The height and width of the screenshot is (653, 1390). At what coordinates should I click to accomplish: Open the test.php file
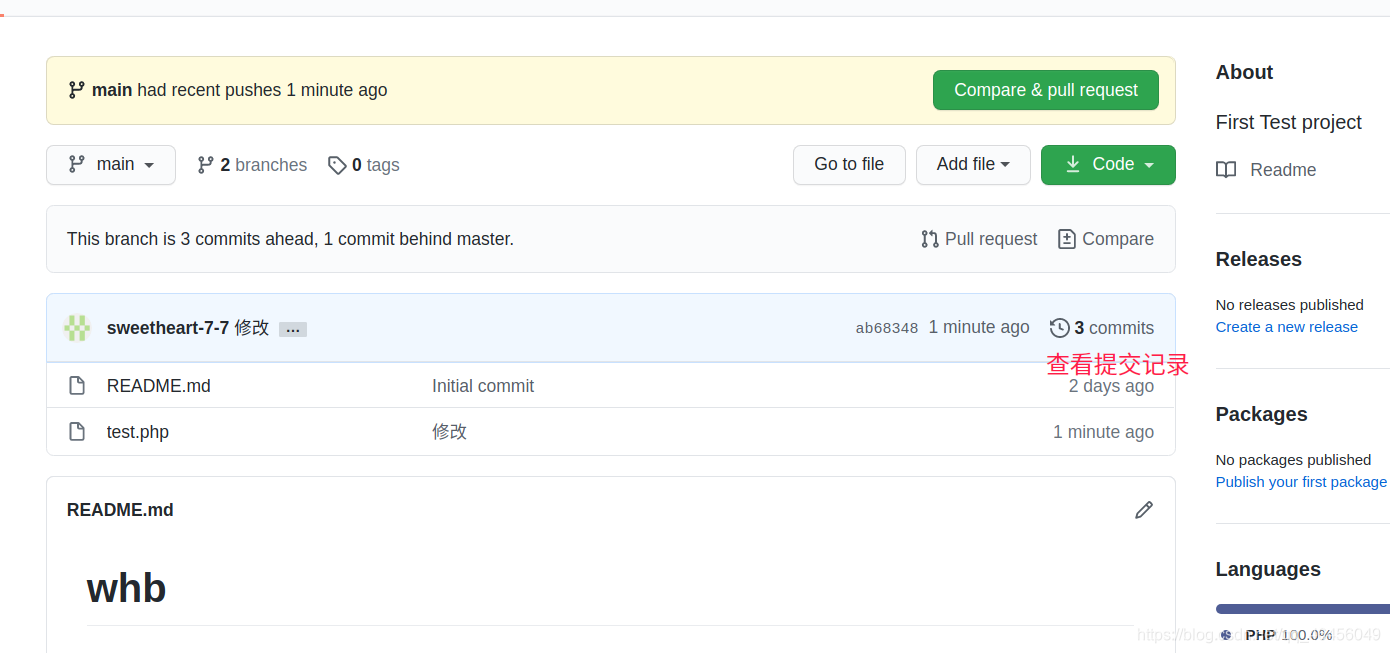pyautogui.click(x=138, y=432)
